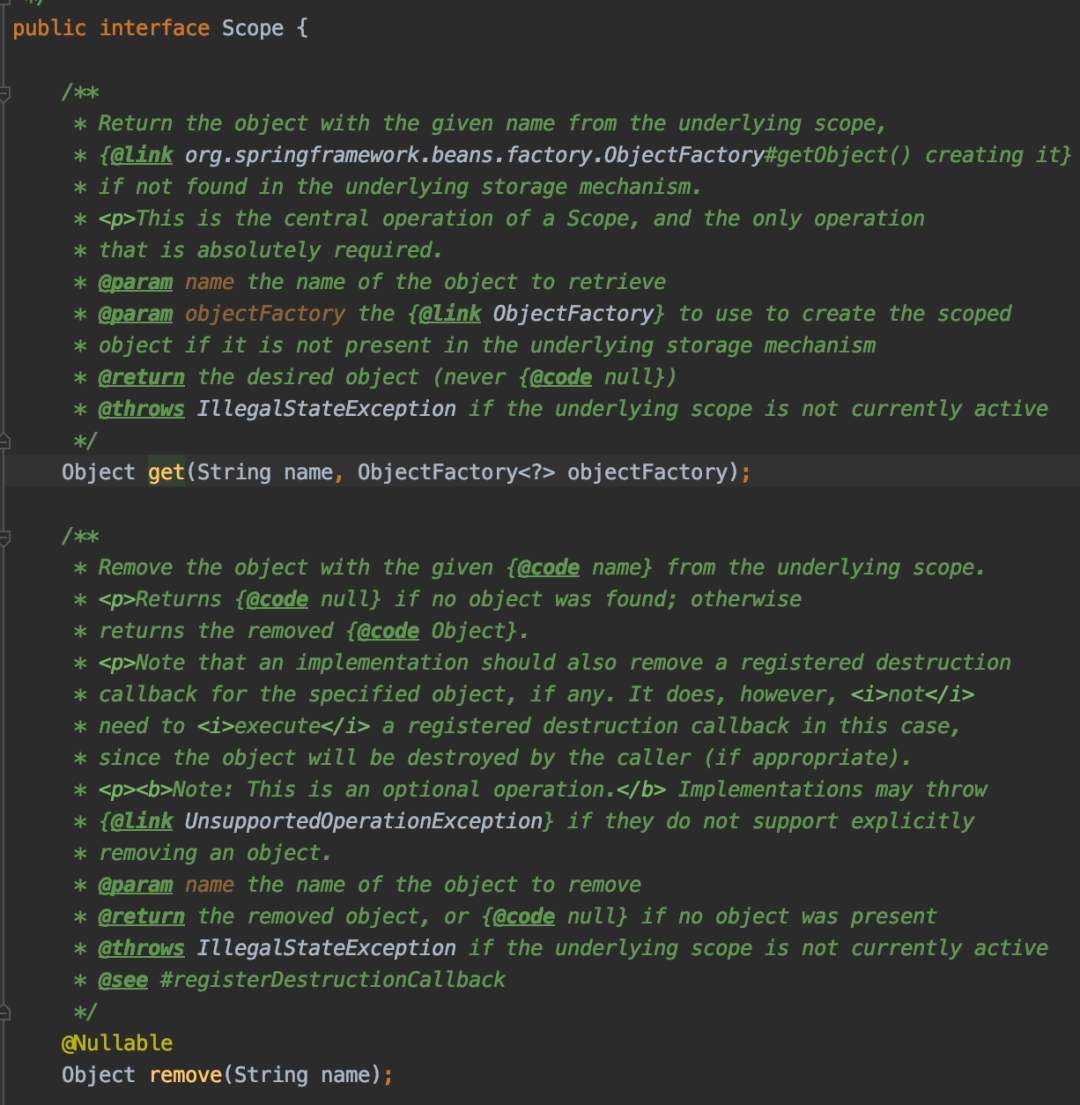Select the @Nullable annotation

117,1043
